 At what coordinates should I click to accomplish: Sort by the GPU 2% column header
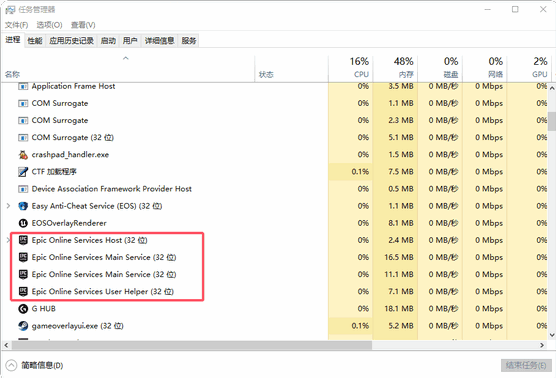[x=529, y=68]
